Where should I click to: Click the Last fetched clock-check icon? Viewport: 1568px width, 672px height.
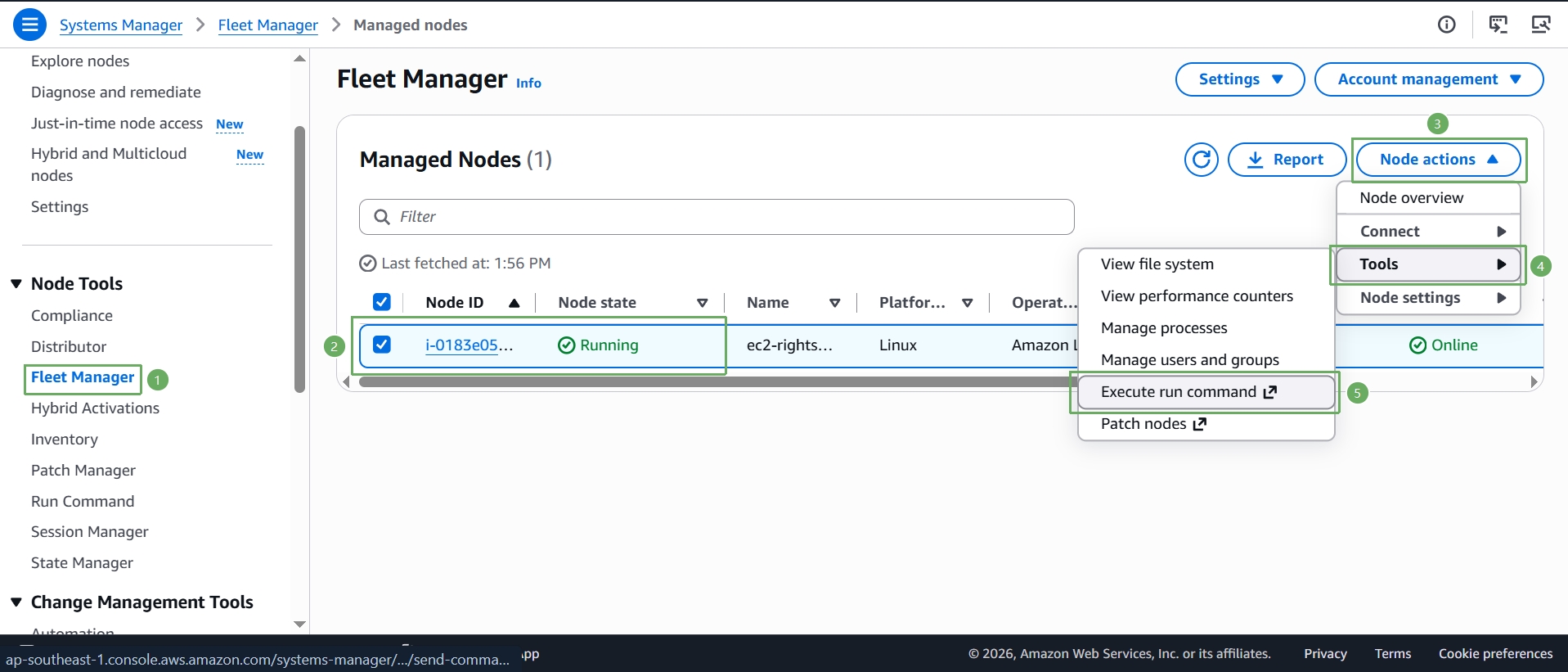[368, 264]
